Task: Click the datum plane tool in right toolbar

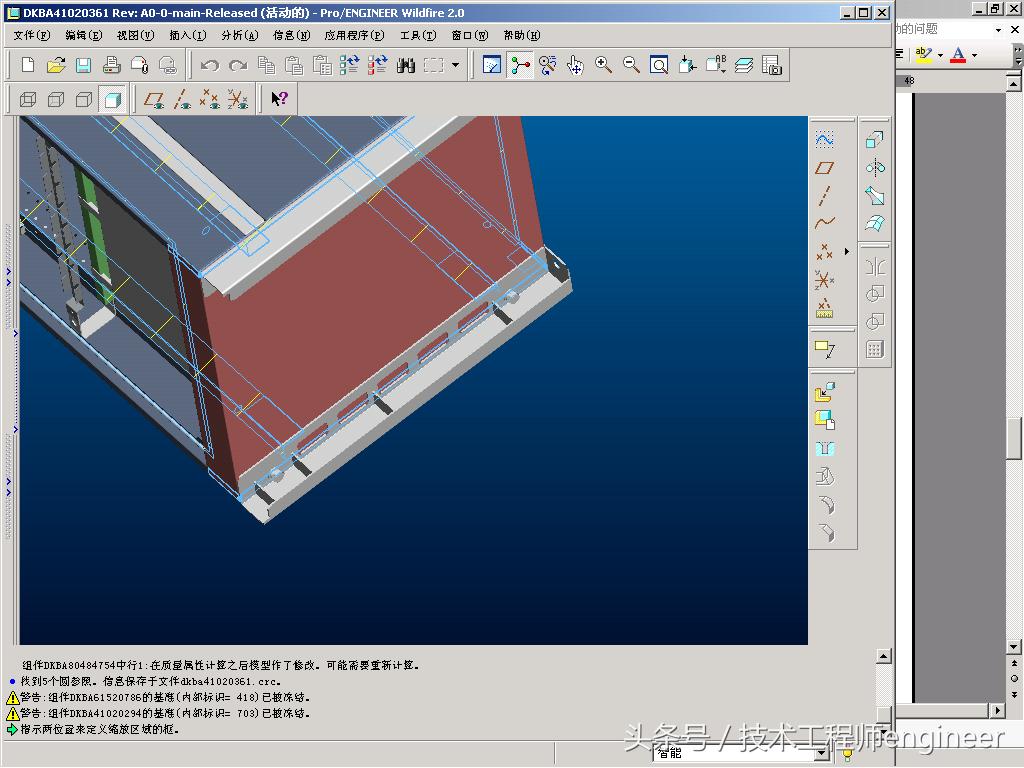Action: (824, 168)
